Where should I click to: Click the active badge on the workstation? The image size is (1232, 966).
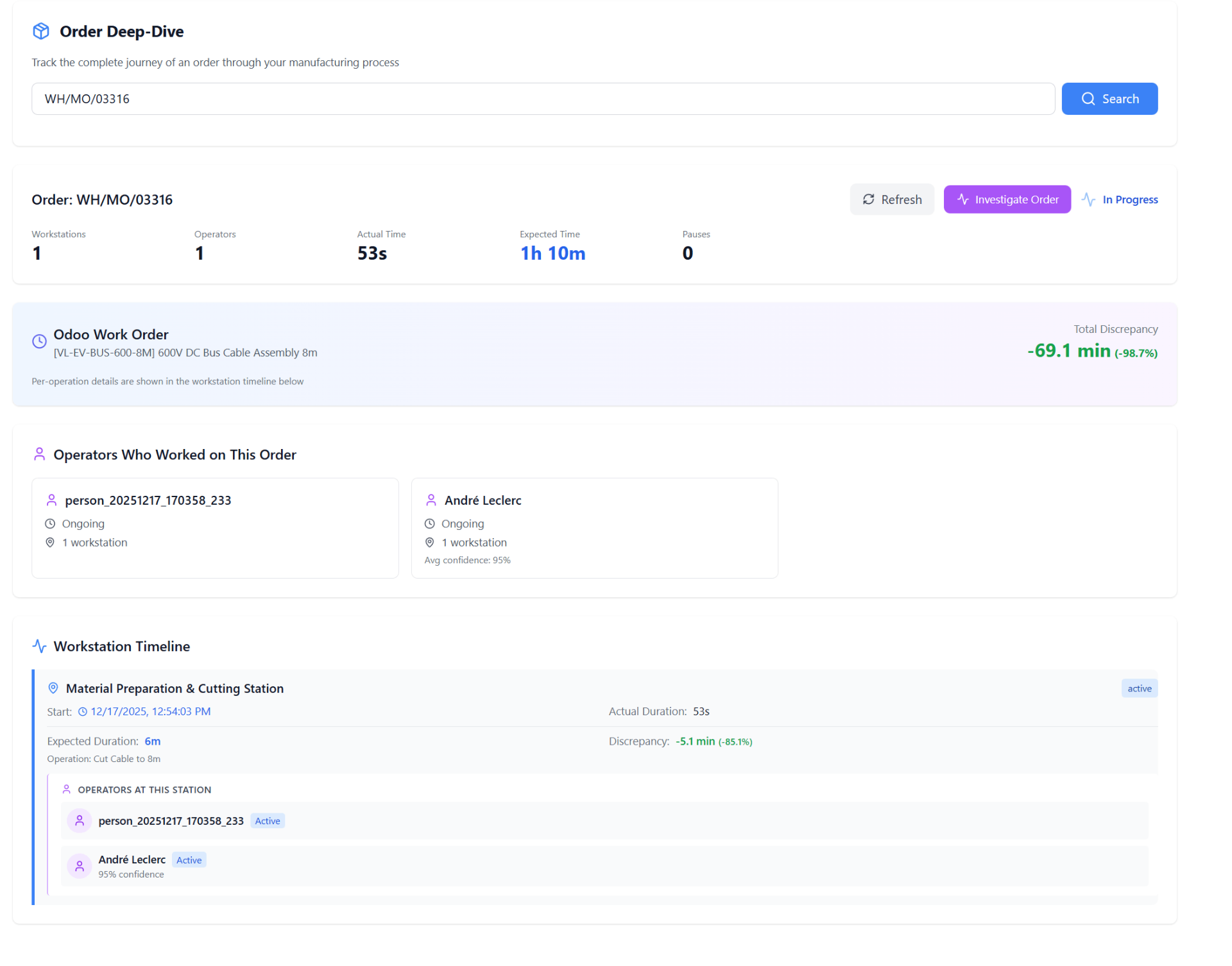point(1139,688)
